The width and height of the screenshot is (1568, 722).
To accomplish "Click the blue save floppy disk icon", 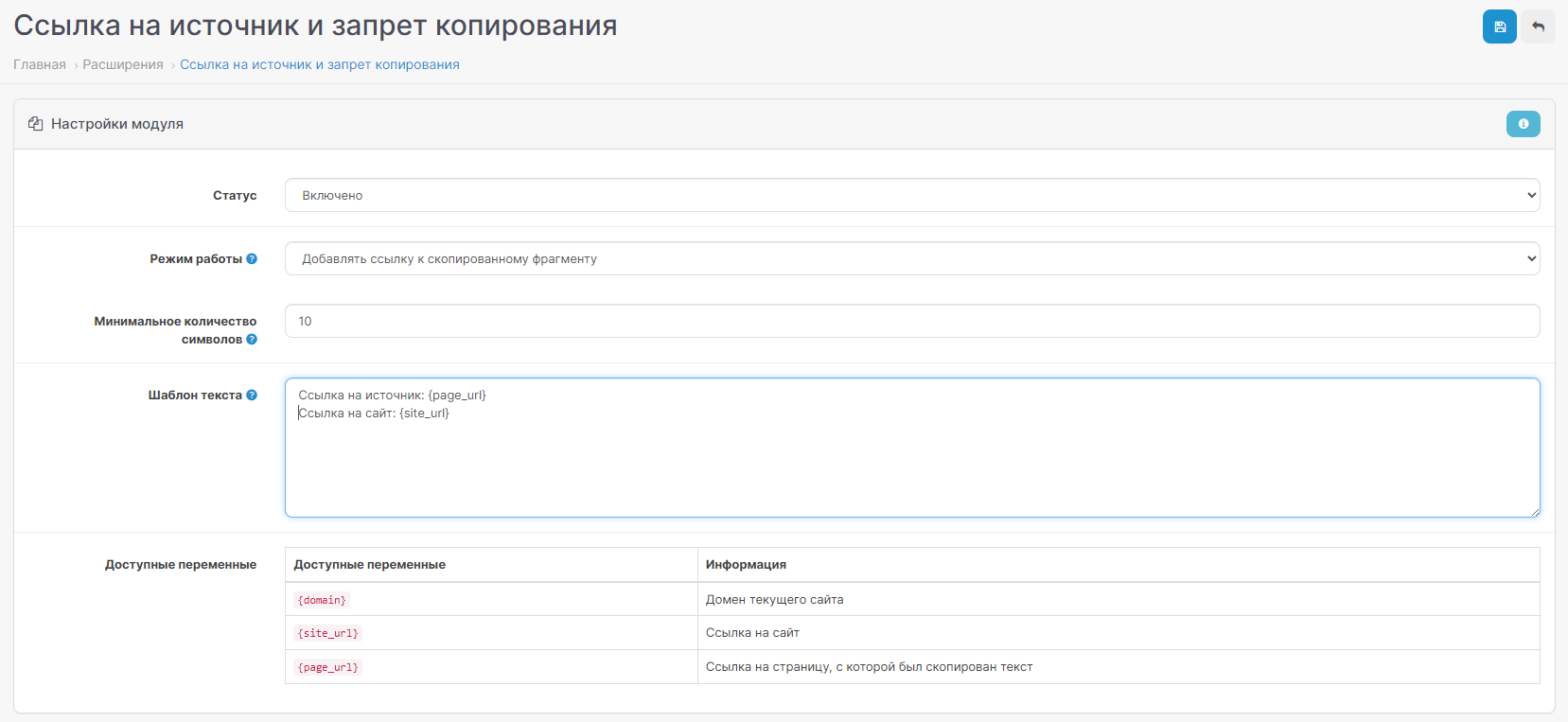I will coord(1499,26).
